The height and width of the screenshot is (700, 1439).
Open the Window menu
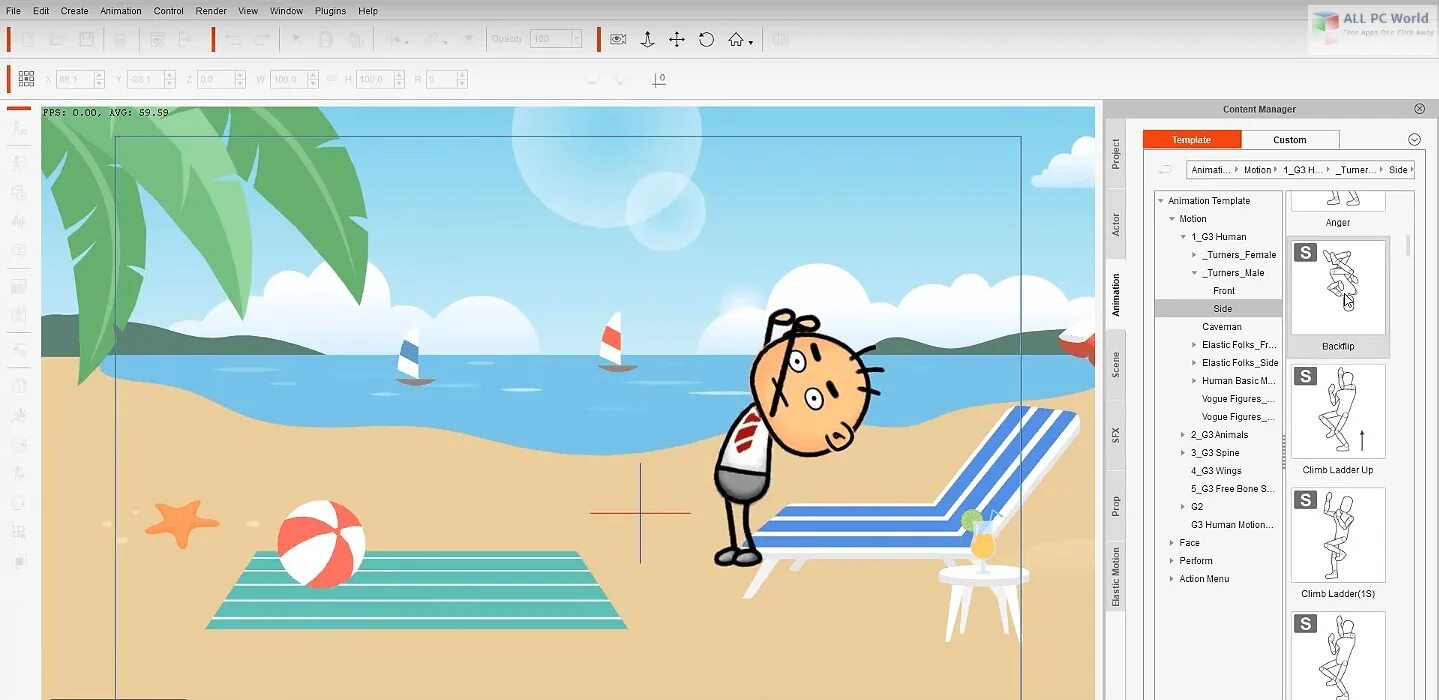tap(286, 11)
